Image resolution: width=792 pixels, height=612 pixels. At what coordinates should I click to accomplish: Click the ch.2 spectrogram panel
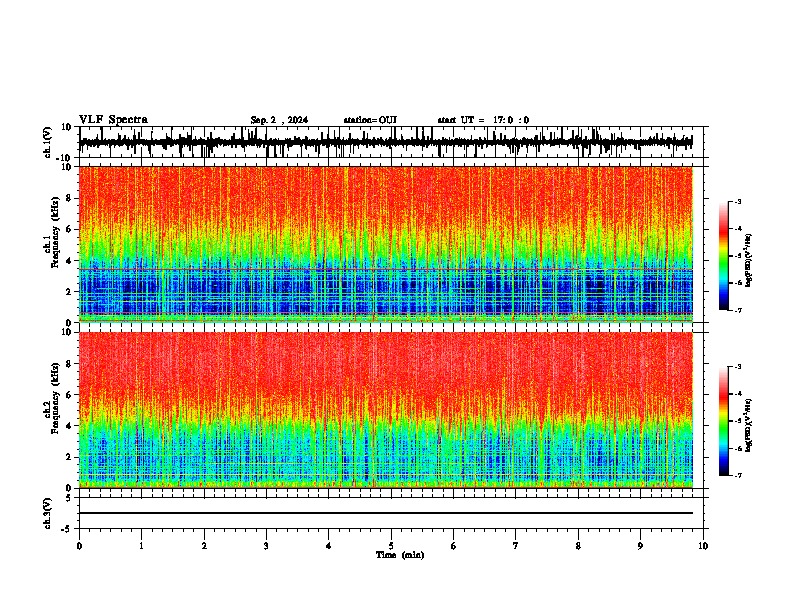(x=386, y=410)
